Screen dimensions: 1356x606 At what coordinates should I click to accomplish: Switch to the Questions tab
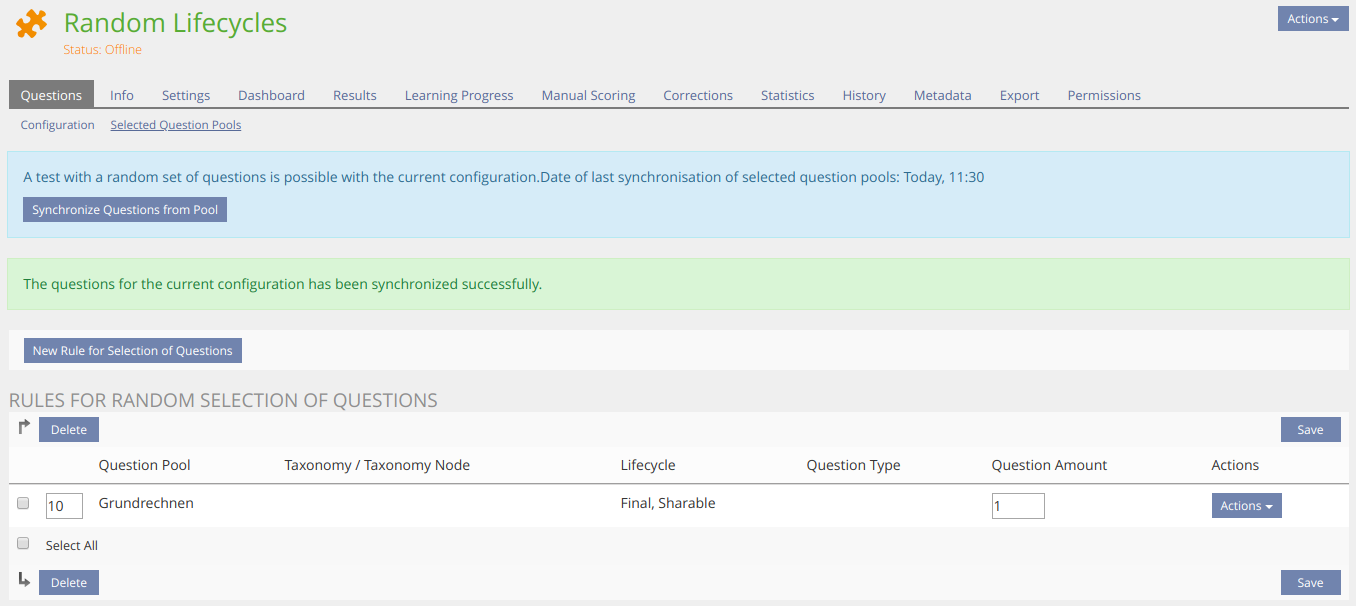(51, 95)
